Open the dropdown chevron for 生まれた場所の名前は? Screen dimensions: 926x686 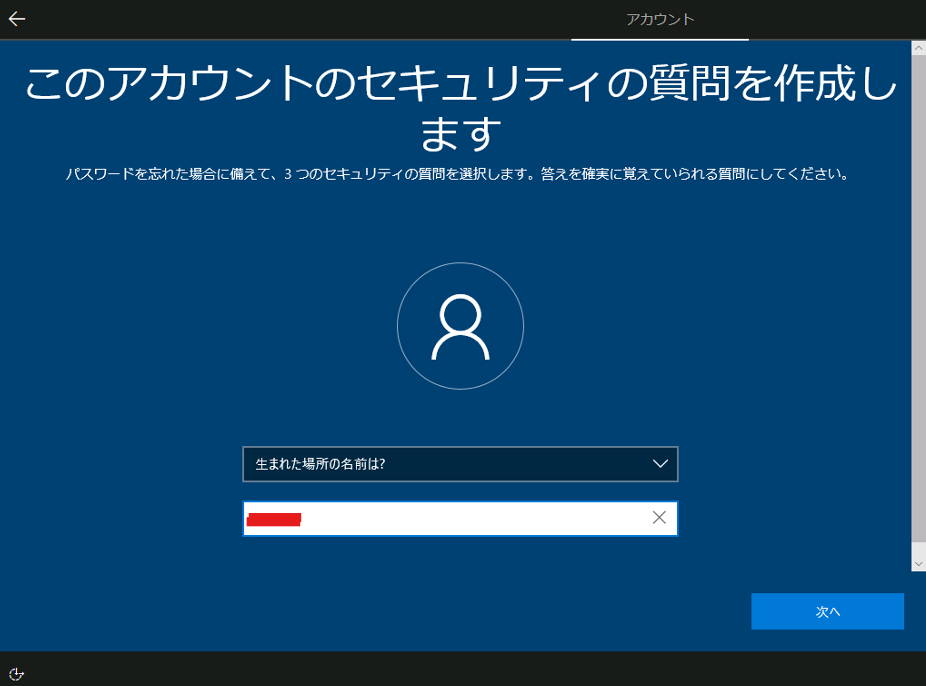pyautogui.click(x=660, y=464)
